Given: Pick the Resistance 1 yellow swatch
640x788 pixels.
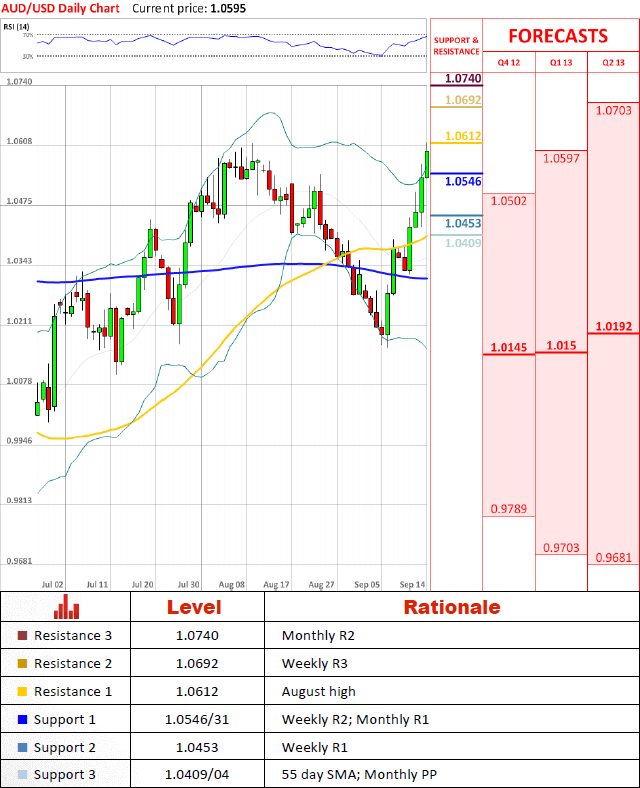Looking at the screenshot, I should coord(23,692).
